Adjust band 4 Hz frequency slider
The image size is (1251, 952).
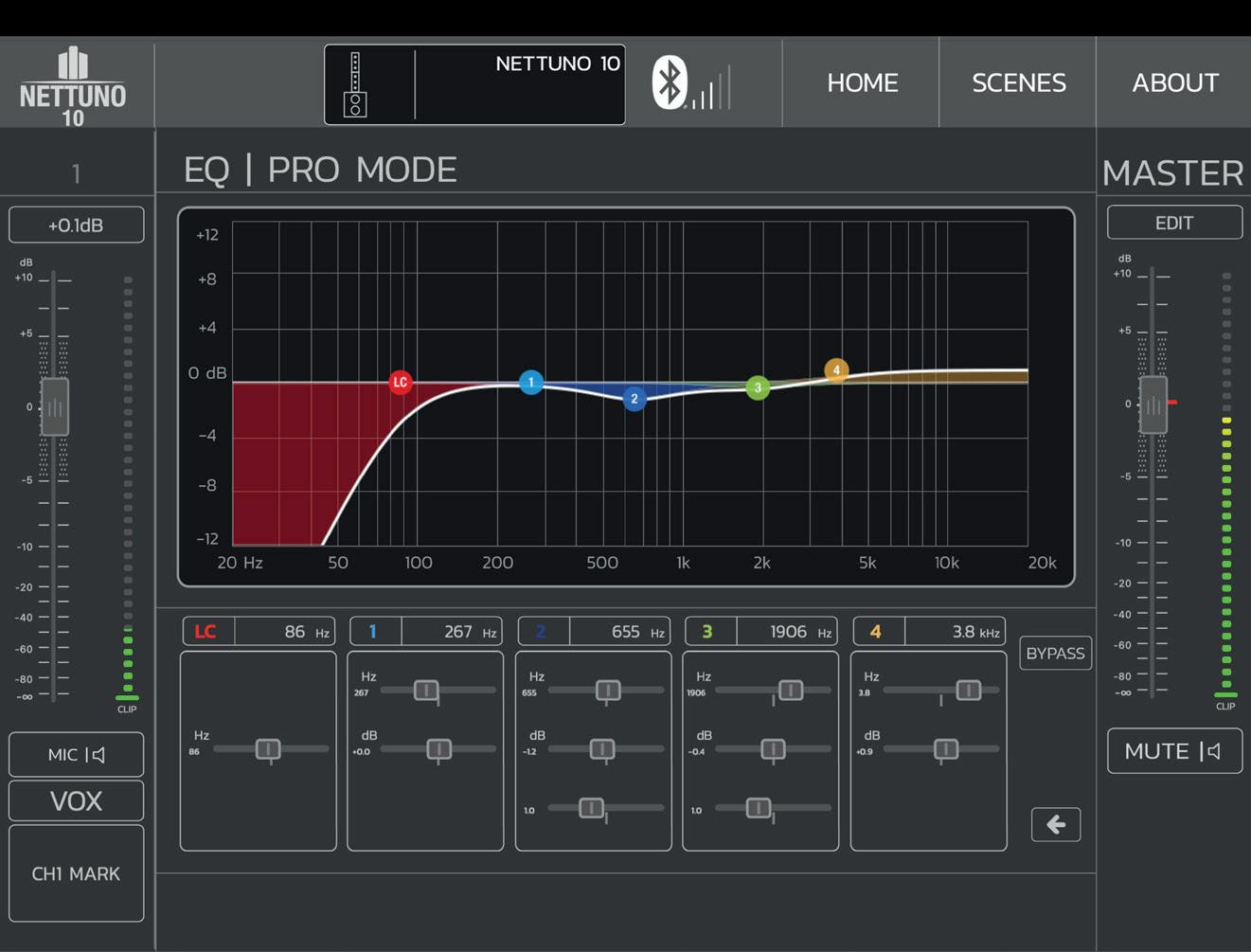point(969,691)
